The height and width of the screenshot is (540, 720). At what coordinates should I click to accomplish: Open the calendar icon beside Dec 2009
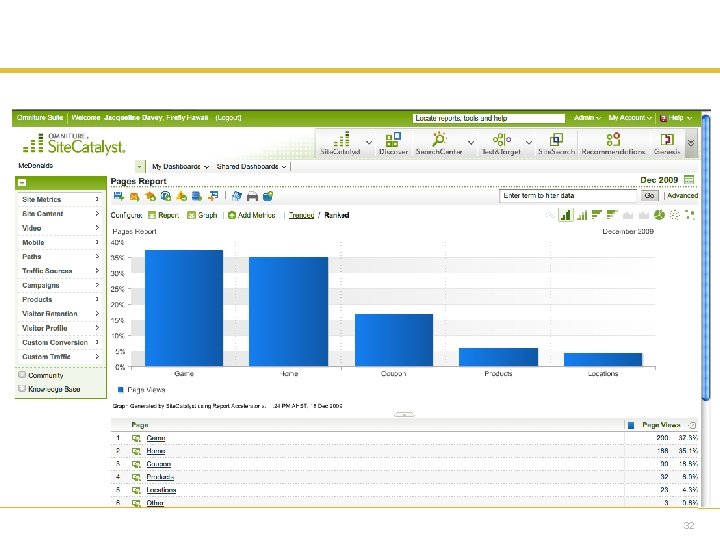click(x=689, y=180)
